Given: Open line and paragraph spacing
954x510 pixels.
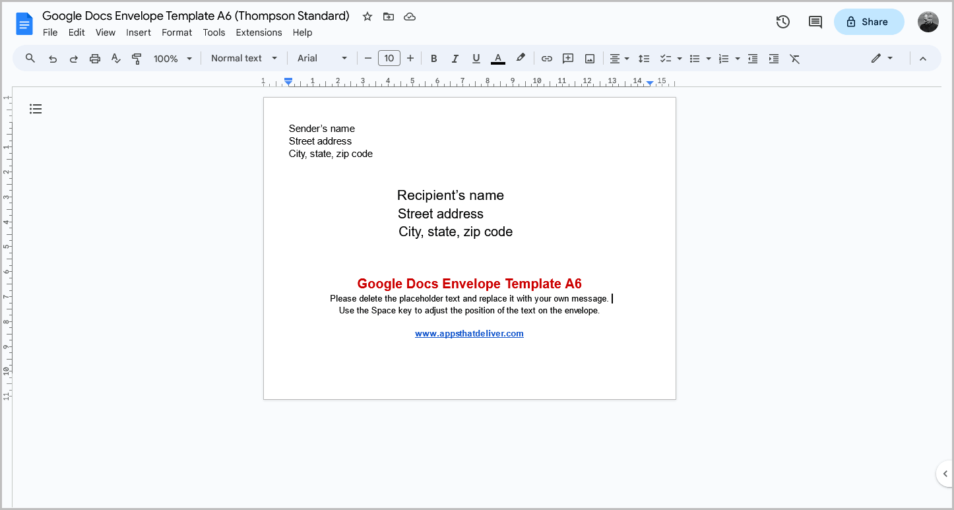Looking at the screenshot, I should 644,58.
